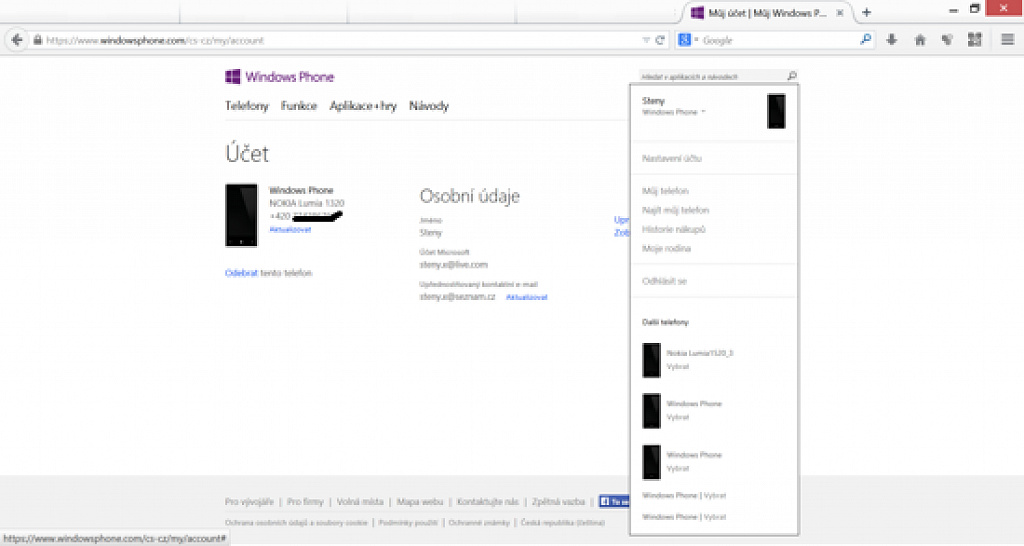Viewport: 1024px width, 546px height.
Task: Go to the browser home page icon
Action: 920,40
